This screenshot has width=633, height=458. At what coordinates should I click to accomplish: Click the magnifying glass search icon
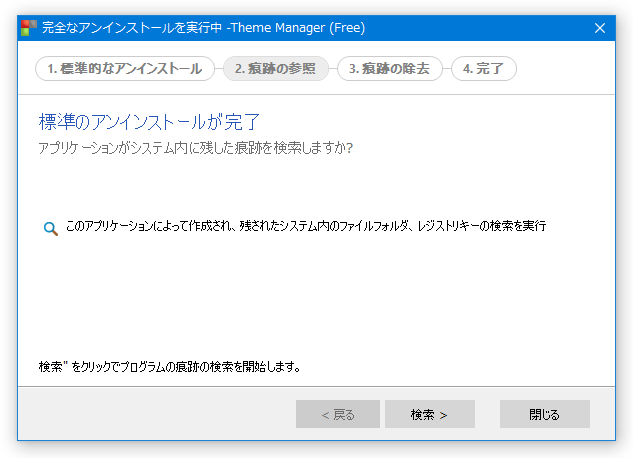click(x=50, y=228)
